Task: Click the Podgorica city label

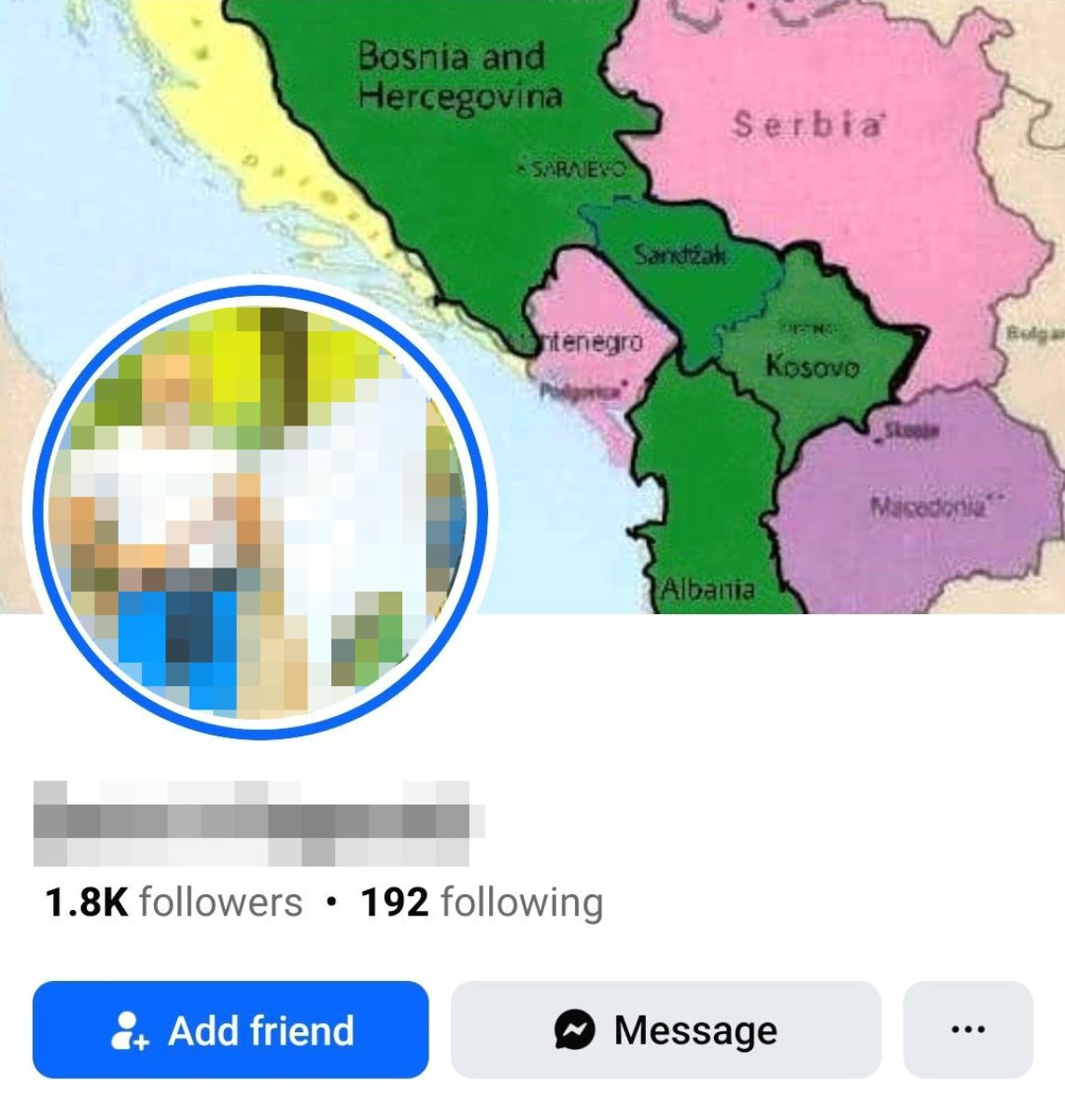Action: (x=579, y=392)
